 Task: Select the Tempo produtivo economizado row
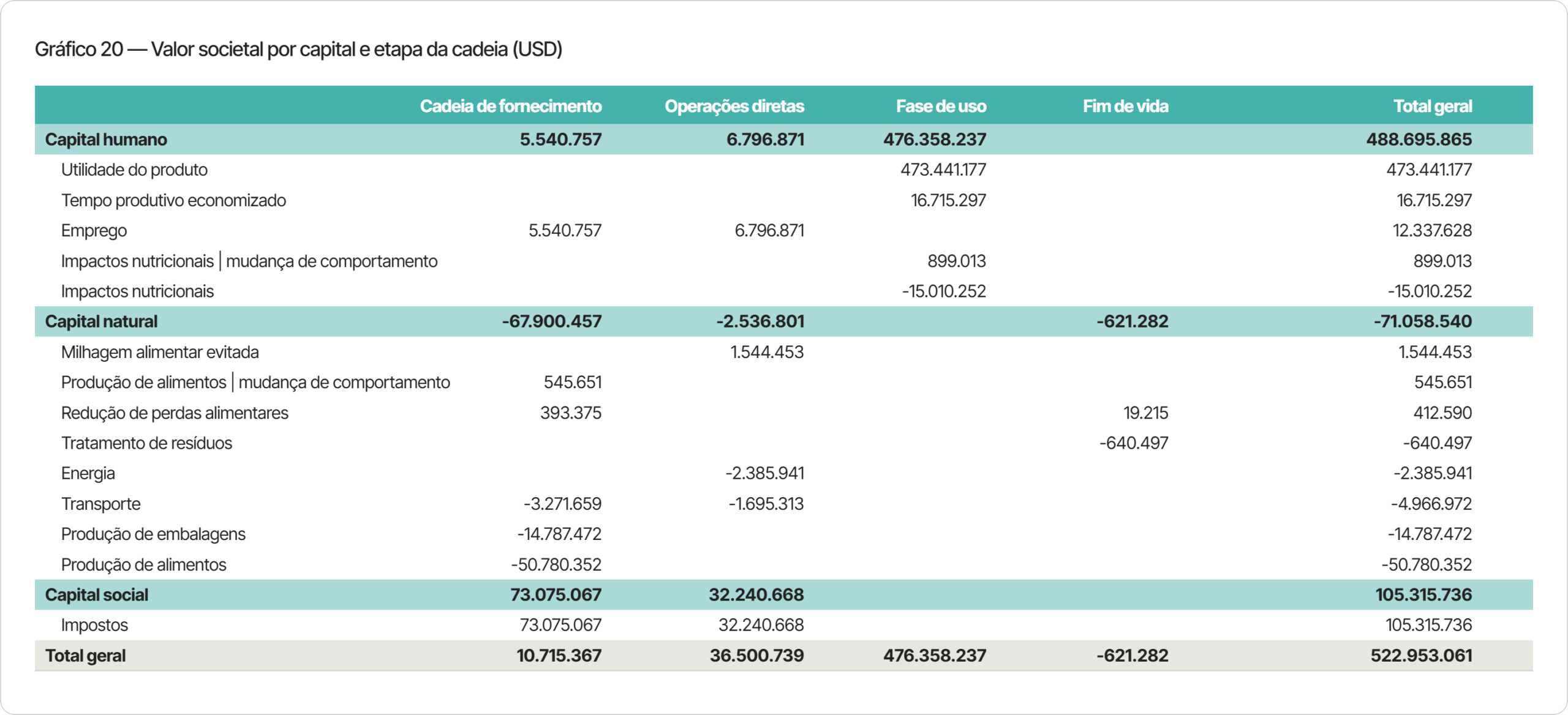[x=784, y=200]
